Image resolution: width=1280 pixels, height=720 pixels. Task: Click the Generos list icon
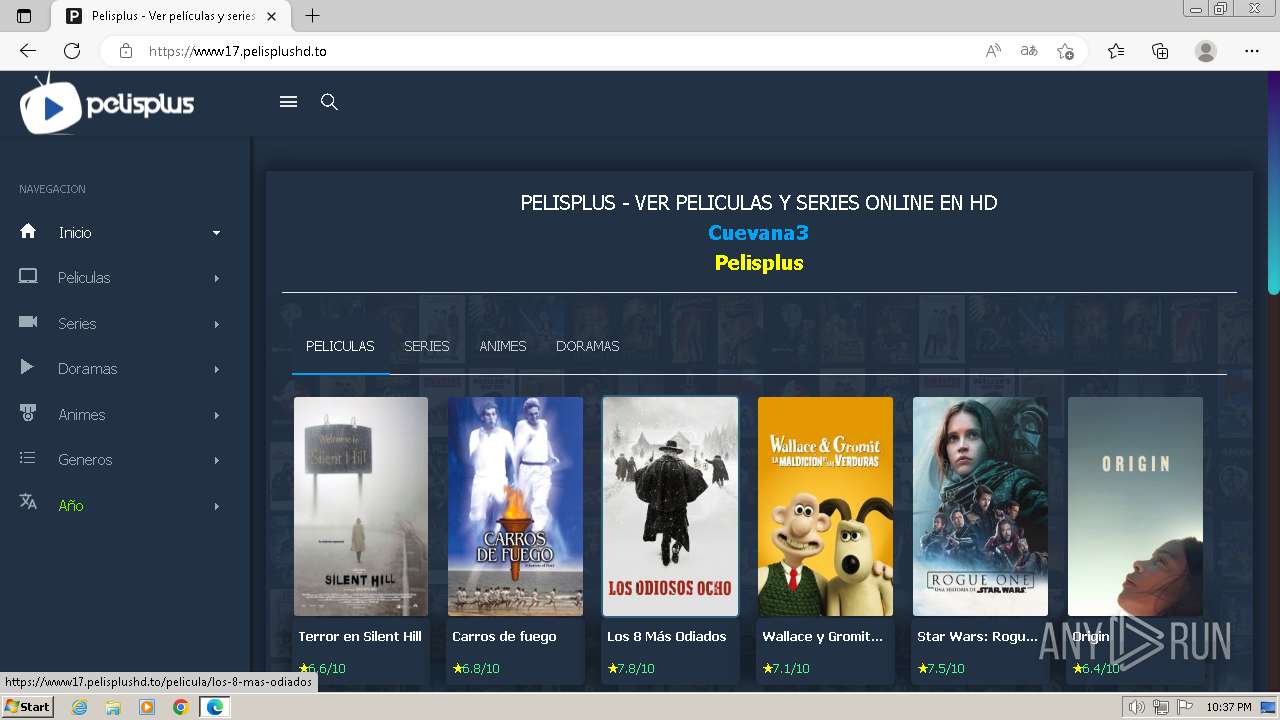click(x=28, y=458)
